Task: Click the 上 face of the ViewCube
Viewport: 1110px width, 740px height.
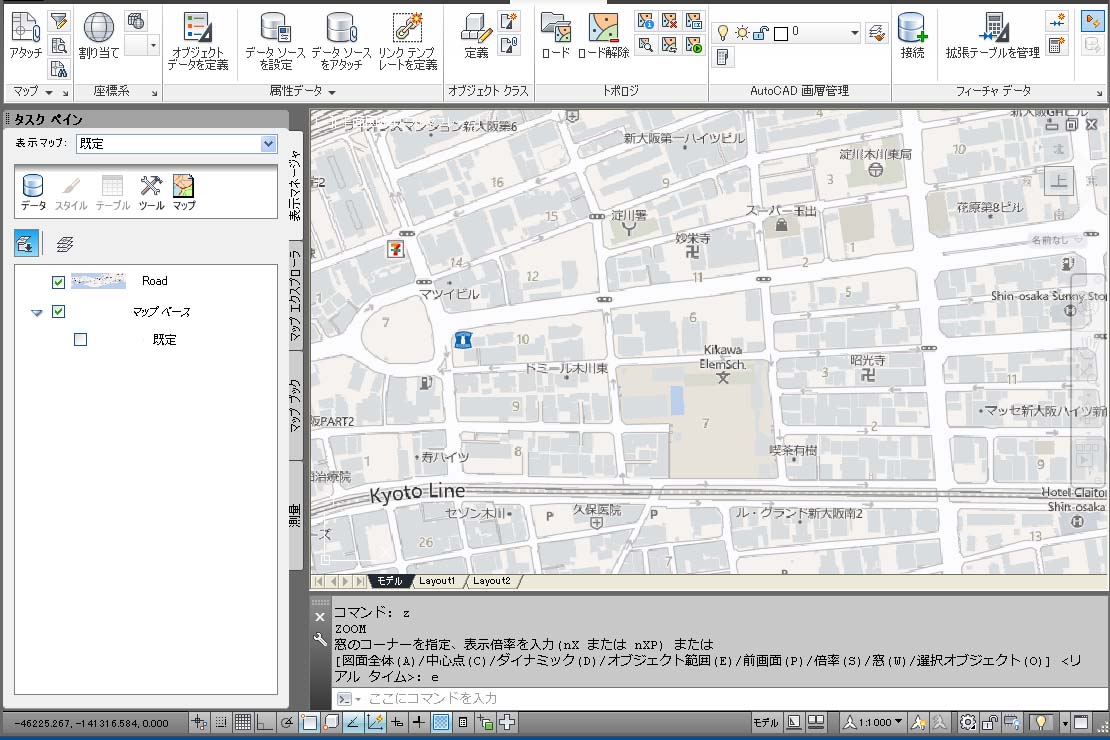Action: point(1058,181)
